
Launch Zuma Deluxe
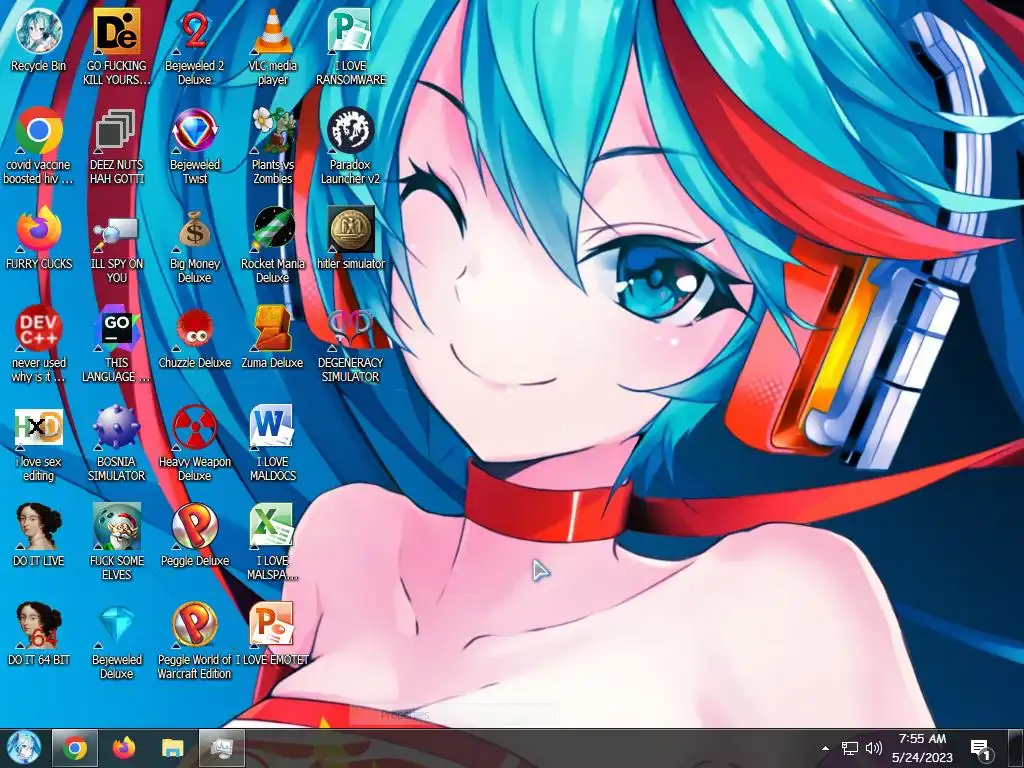[272, 337]
